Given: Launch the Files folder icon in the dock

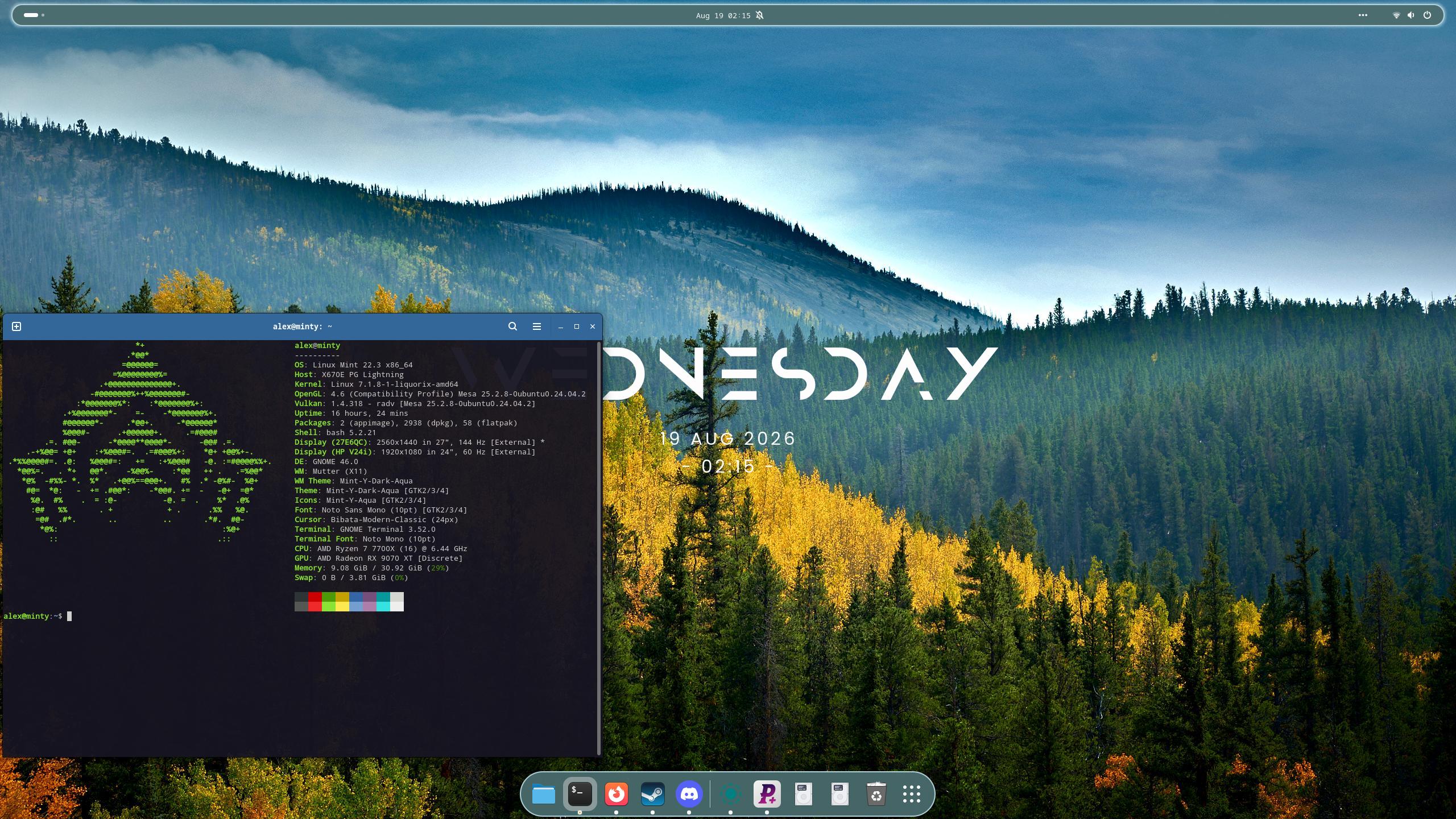Looking at the screenshot, I should [x=543, y=794].
